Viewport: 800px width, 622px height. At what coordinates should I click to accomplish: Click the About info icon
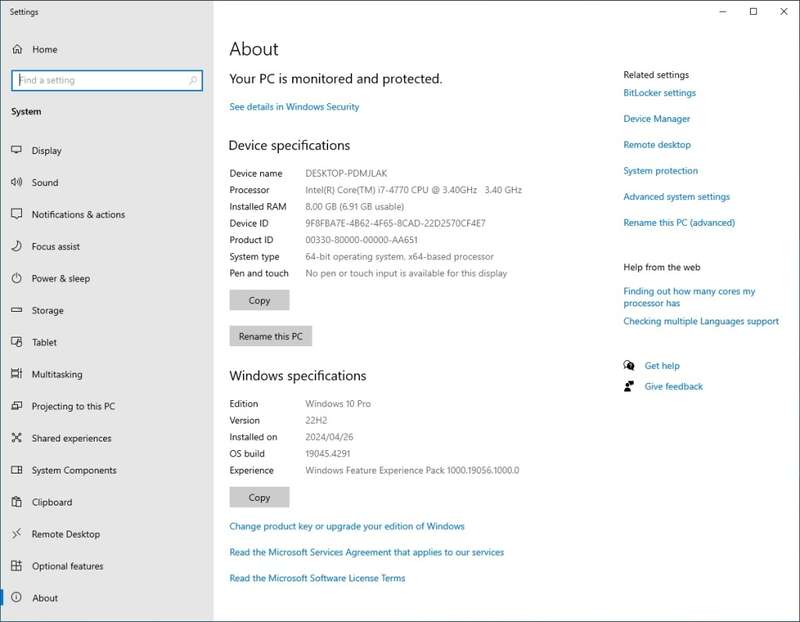[17, 598]
